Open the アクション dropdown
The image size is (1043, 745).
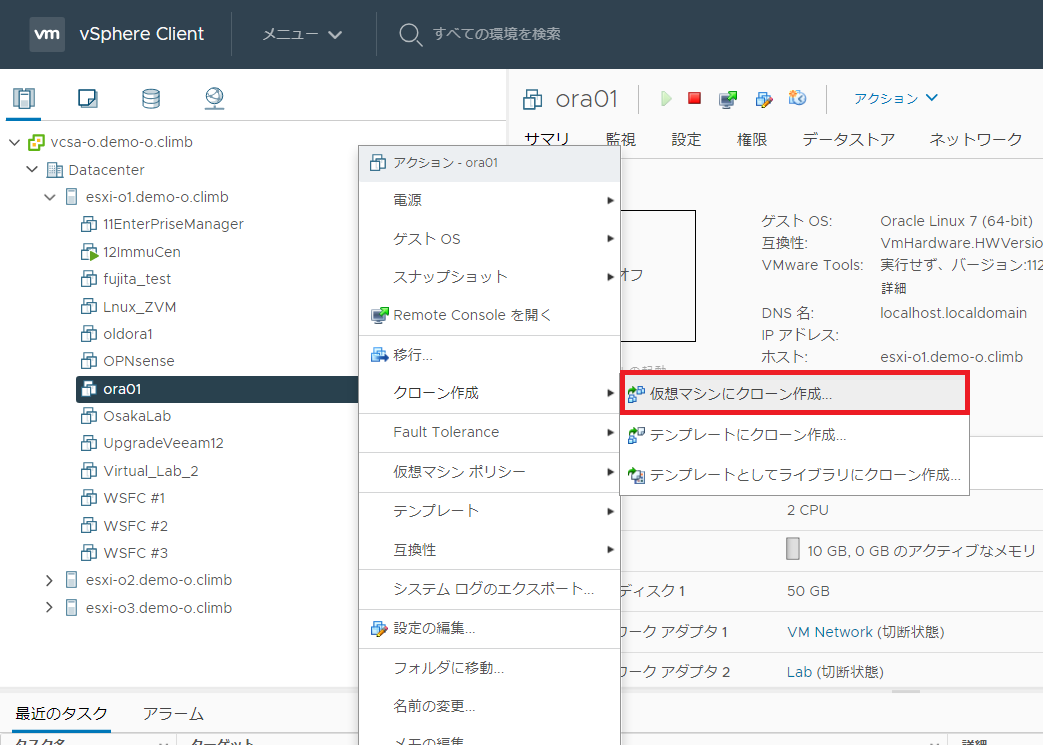pos(896,98)
